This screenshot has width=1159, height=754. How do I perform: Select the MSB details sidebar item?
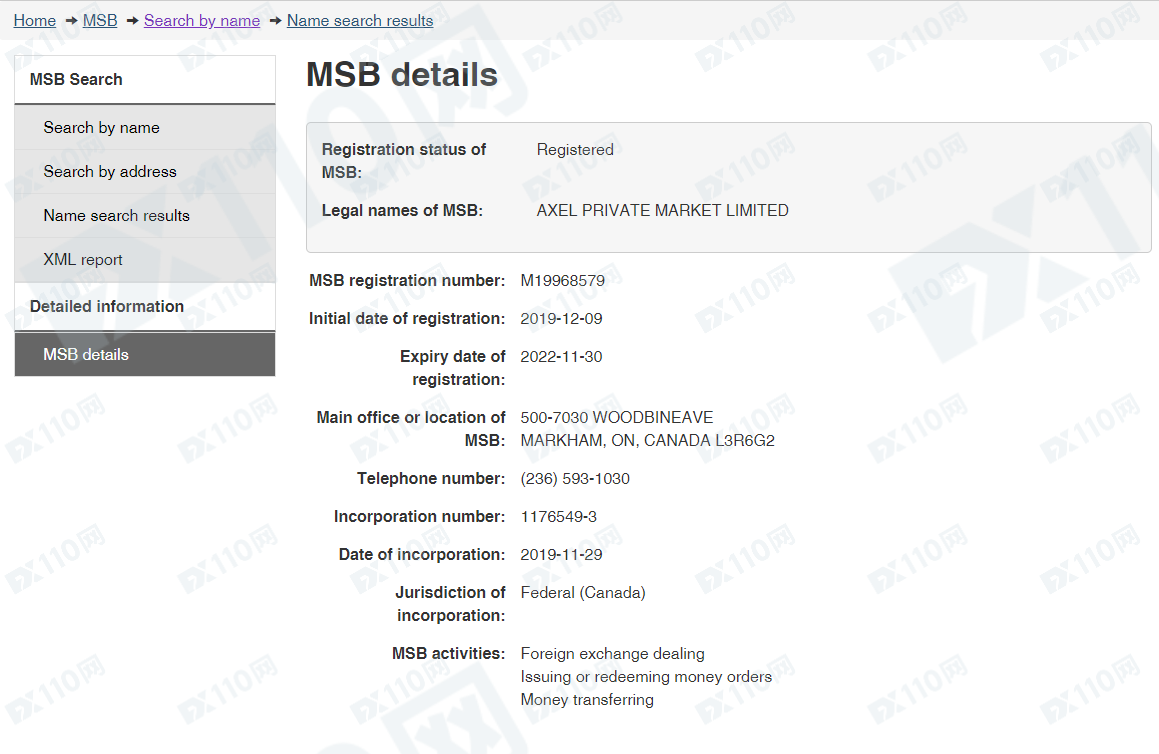[x=145, y=354]
